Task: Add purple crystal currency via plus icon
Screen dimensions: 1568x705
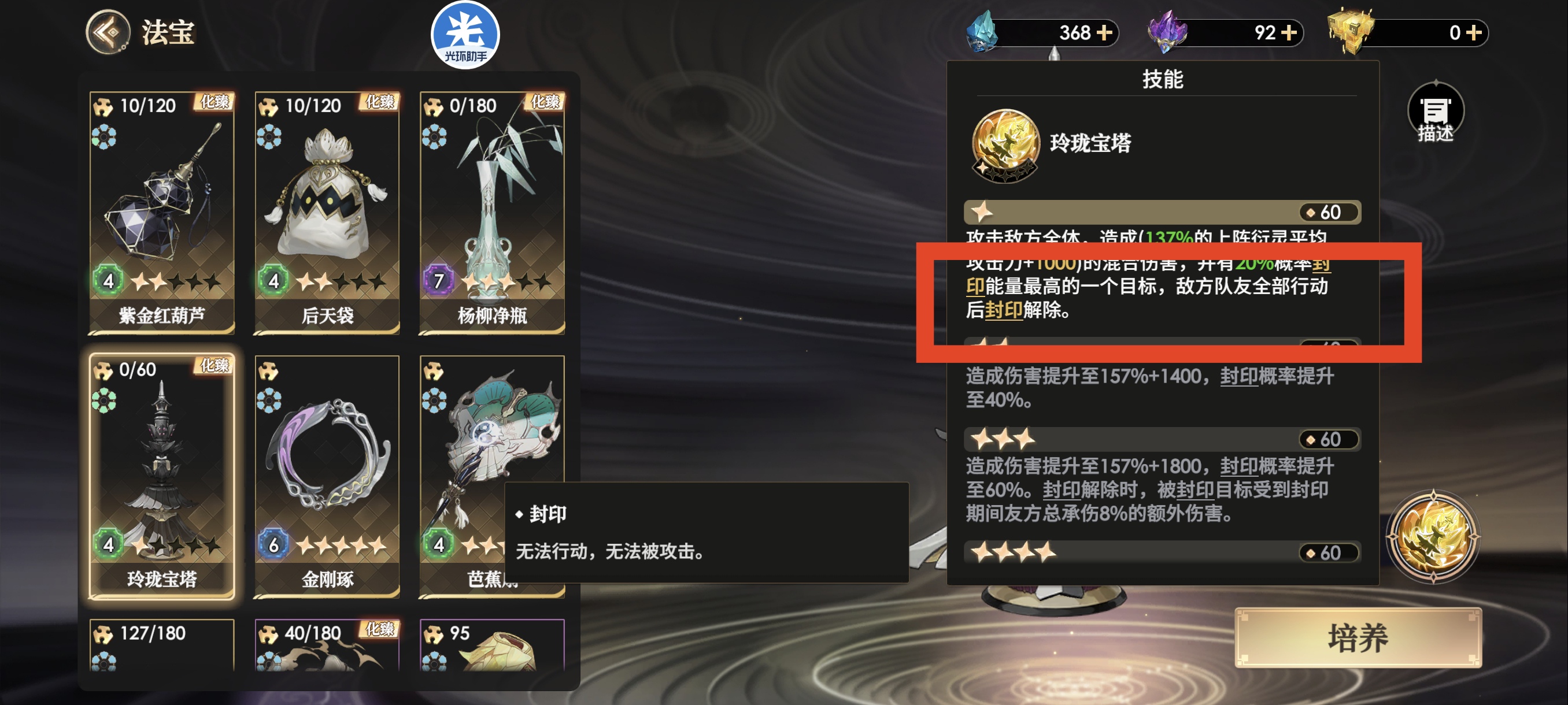Action: [1289, 32]
